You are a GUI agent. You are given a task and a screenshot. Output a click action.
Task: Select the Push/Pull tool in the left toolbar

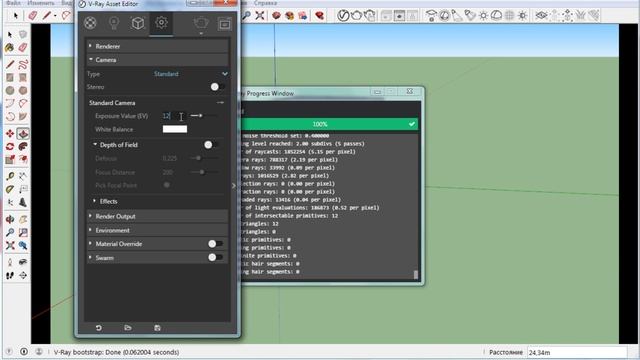[x=23, y=133]
